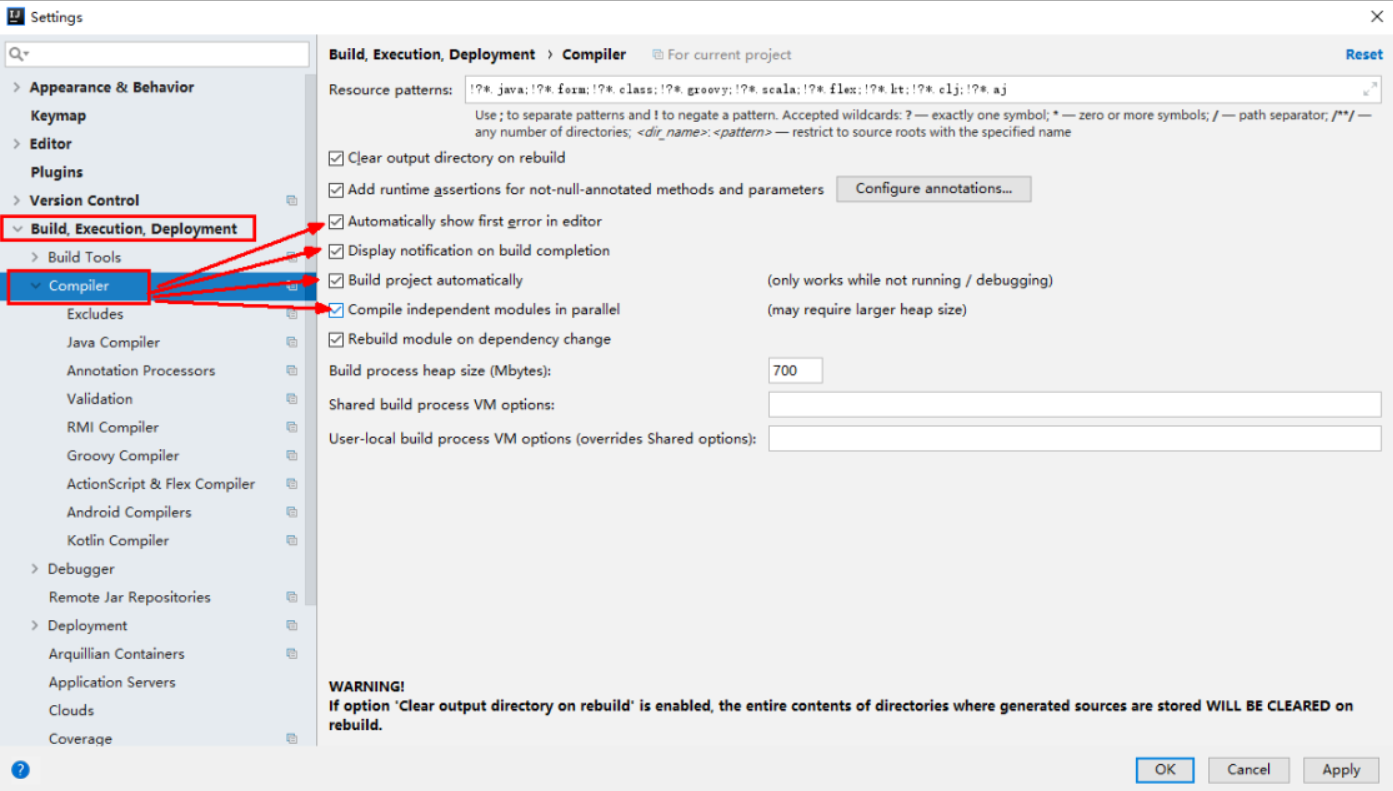Select Plugins in the settings tree
Image resolution: width=1393 pixels, height=791 pixels.
(56, 172)
